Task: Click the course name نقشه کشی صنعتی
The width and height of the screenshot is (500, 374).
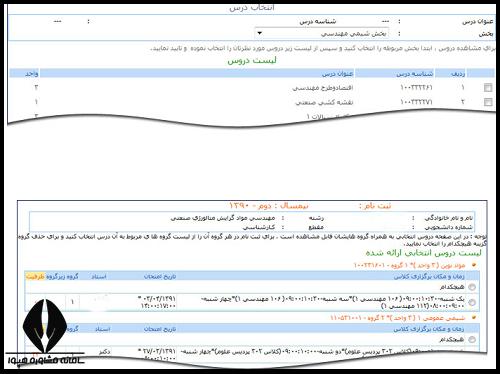Action: [324, 102]
